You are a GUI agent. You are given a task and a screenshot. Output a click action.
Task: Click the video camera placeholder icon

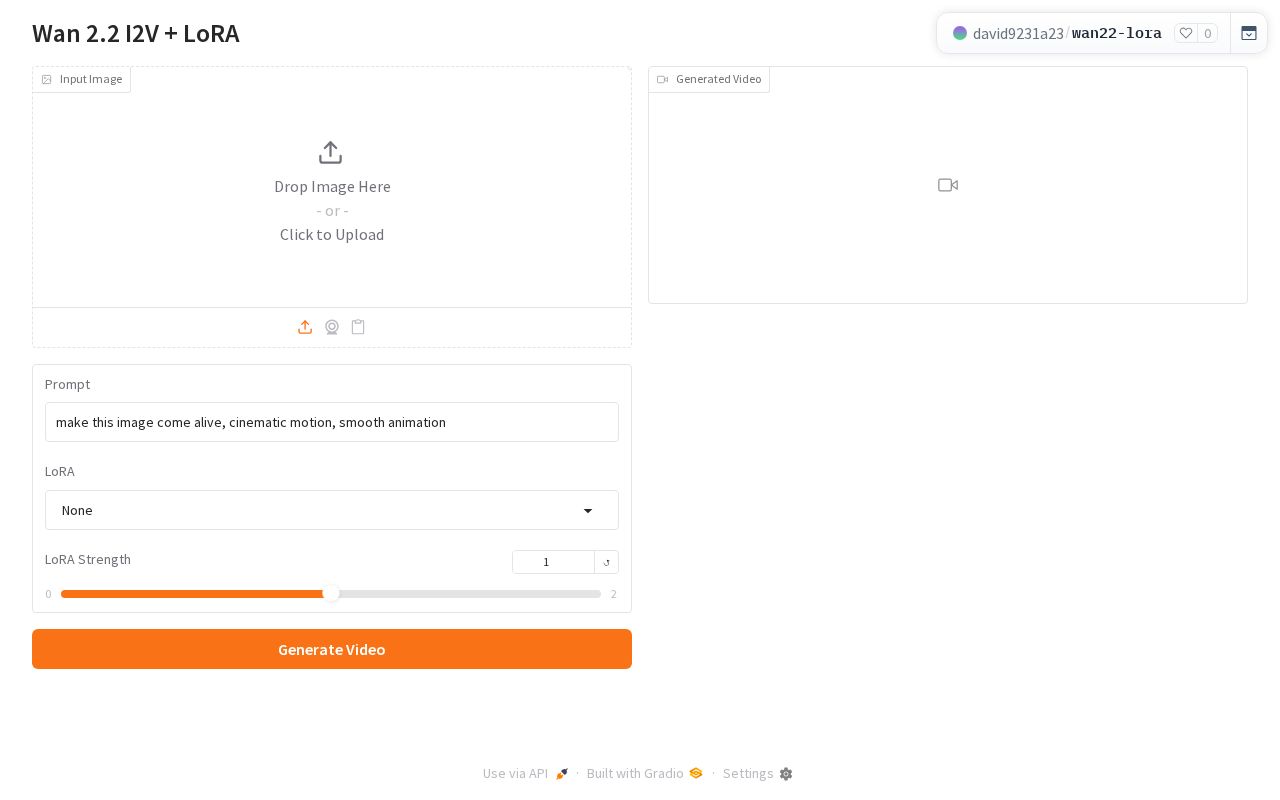click(948, 185)
